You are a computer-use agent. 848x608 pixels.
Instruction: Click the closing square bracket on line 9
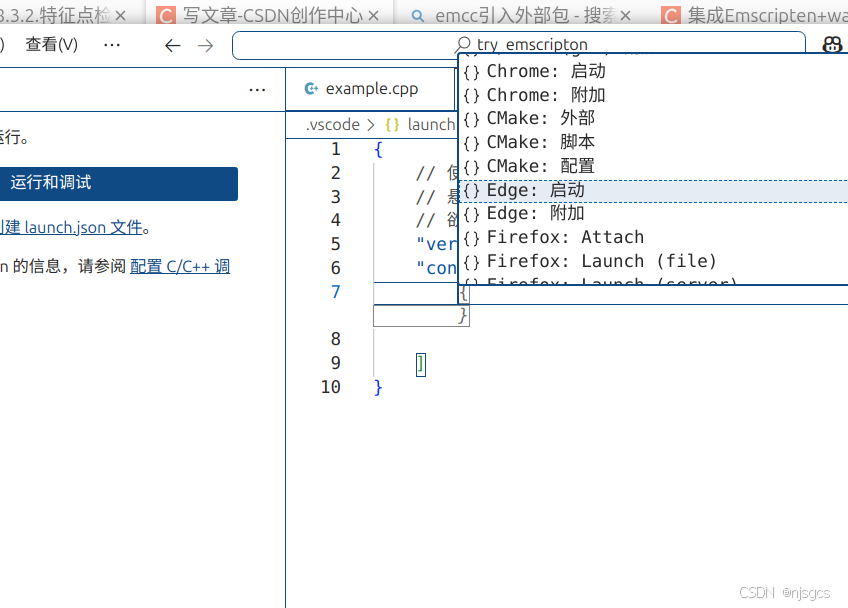click(x=421, y=364)
